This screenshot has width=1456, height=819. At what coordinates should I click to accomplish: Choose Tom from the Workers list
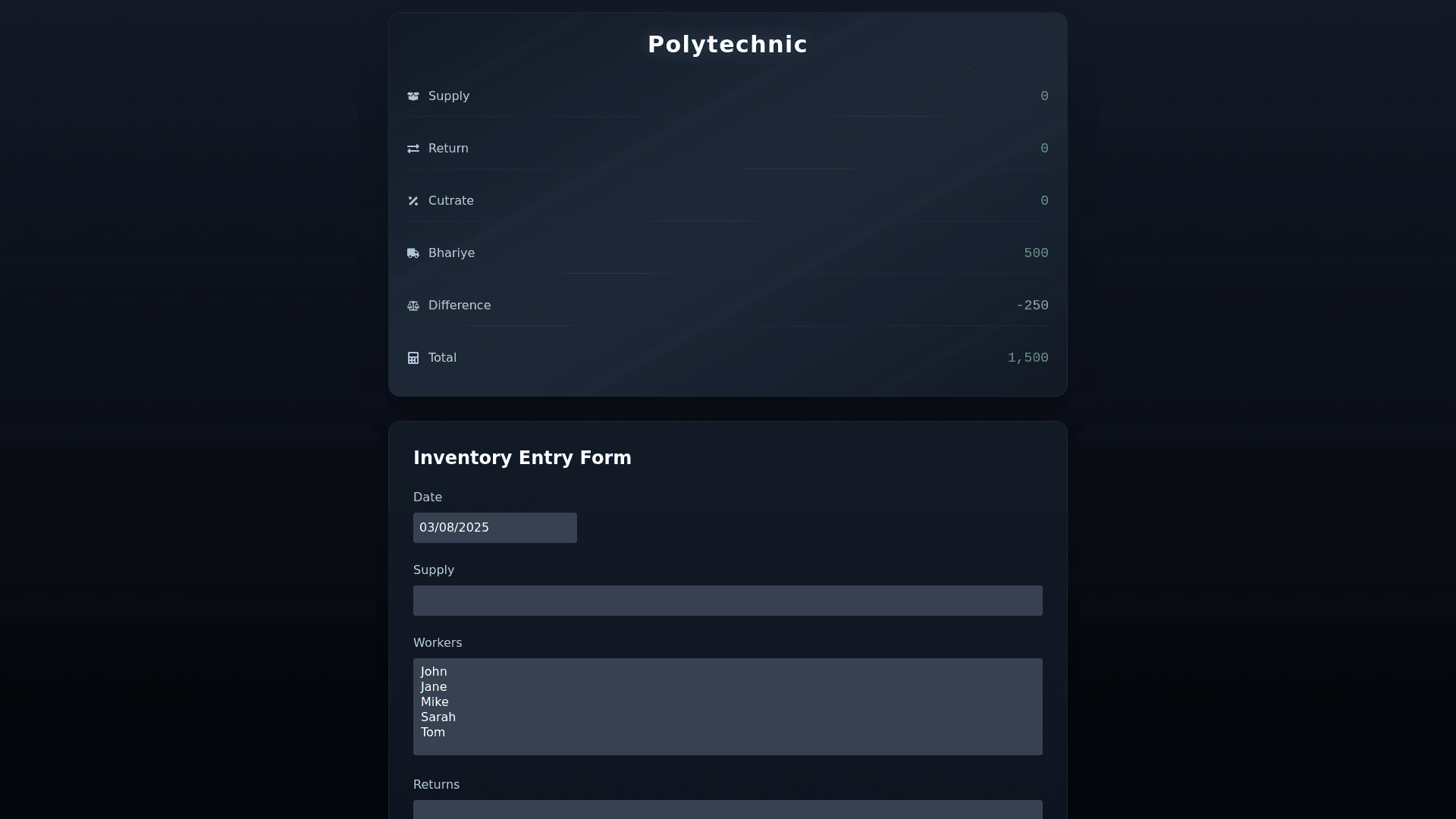coord(433,733)
